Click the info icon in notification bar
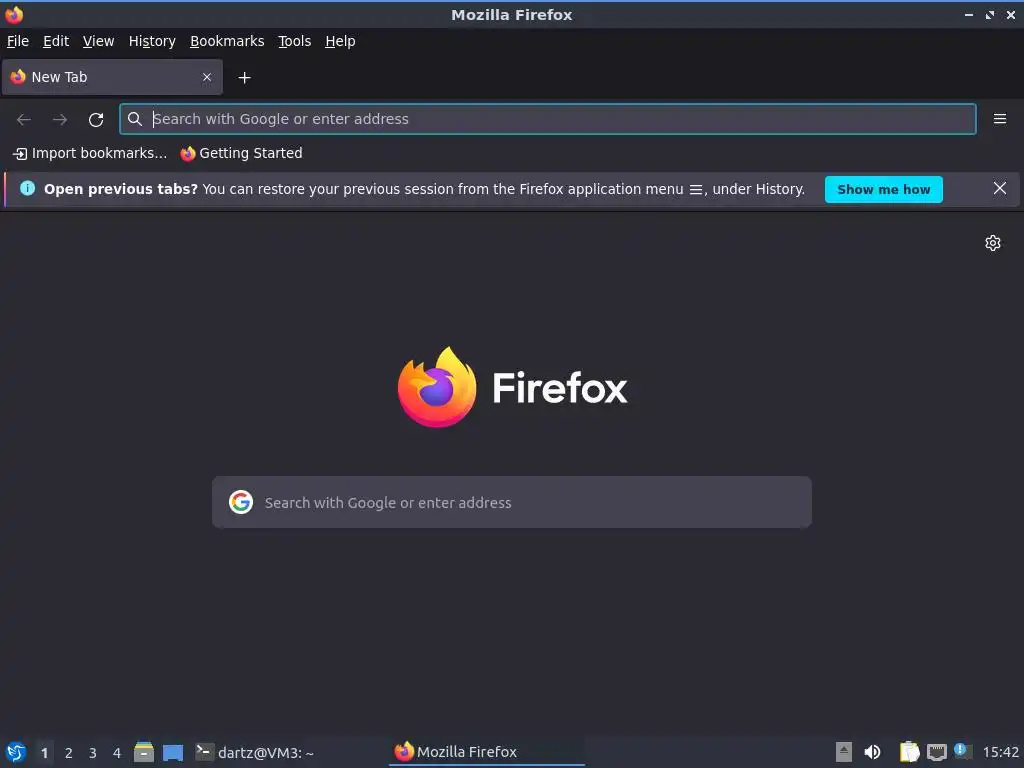 click(27, 189)
